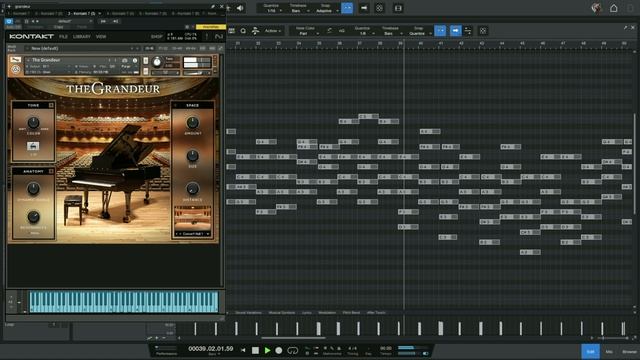
Task: Open the editor Action dropdown menu
Action: (272, 31)
